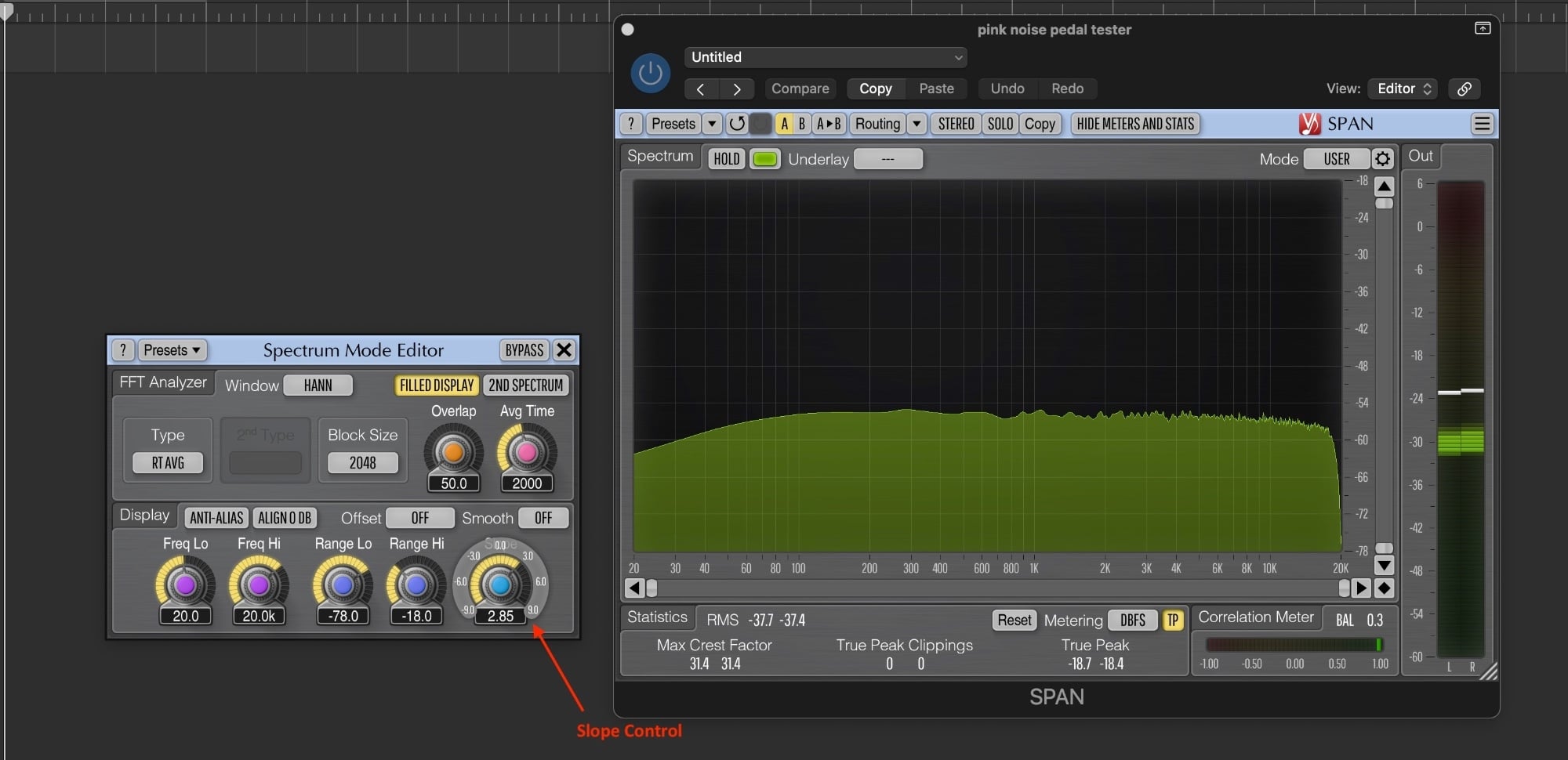Toggle the TP true peak metering button
Viewport: 1568px width, 760px height.
click(1173, 621)
